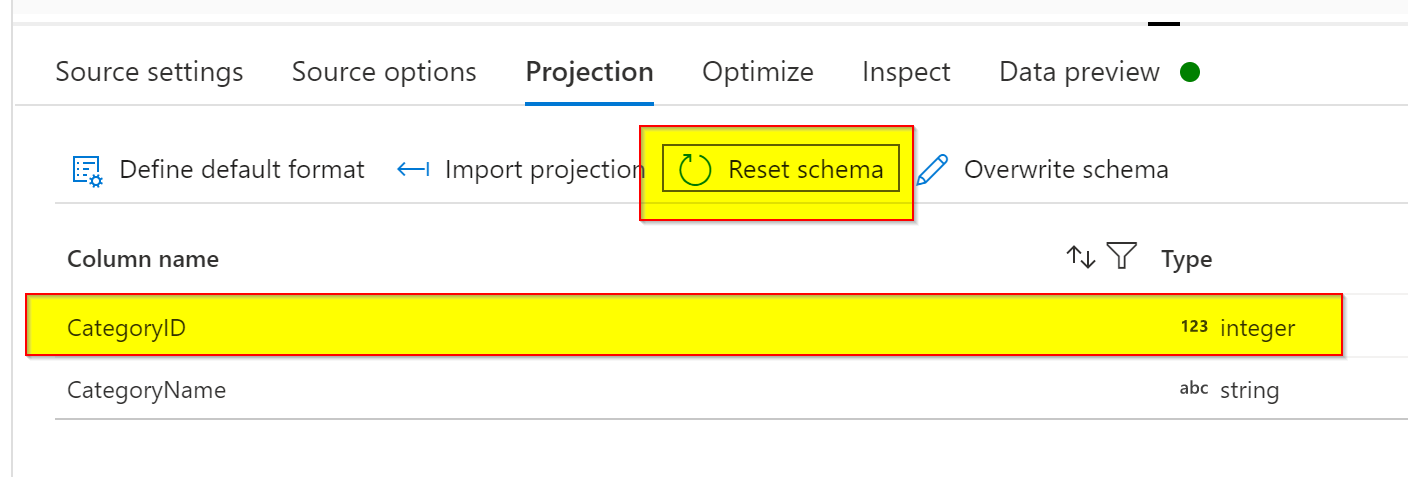Click the Reset schema button label
1408x477 pixels.
pos(806,170)
